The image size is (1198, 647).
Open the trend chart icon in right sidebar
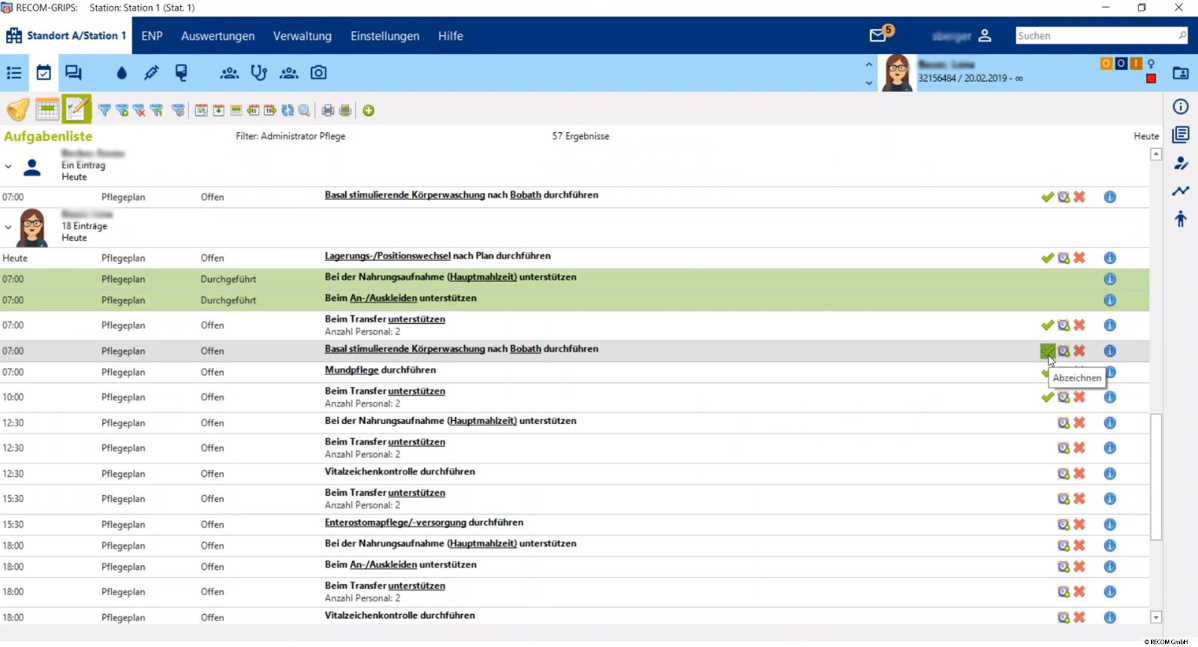point(1180,191)
